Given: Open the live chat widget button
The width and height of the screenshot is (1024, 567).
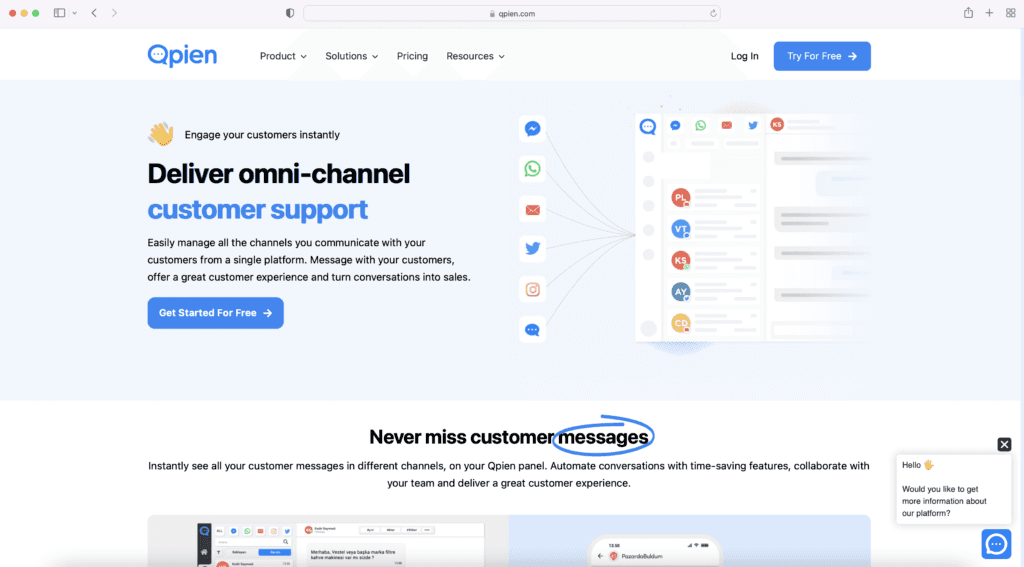Looking at the screenshot, I should coord(997,543).
